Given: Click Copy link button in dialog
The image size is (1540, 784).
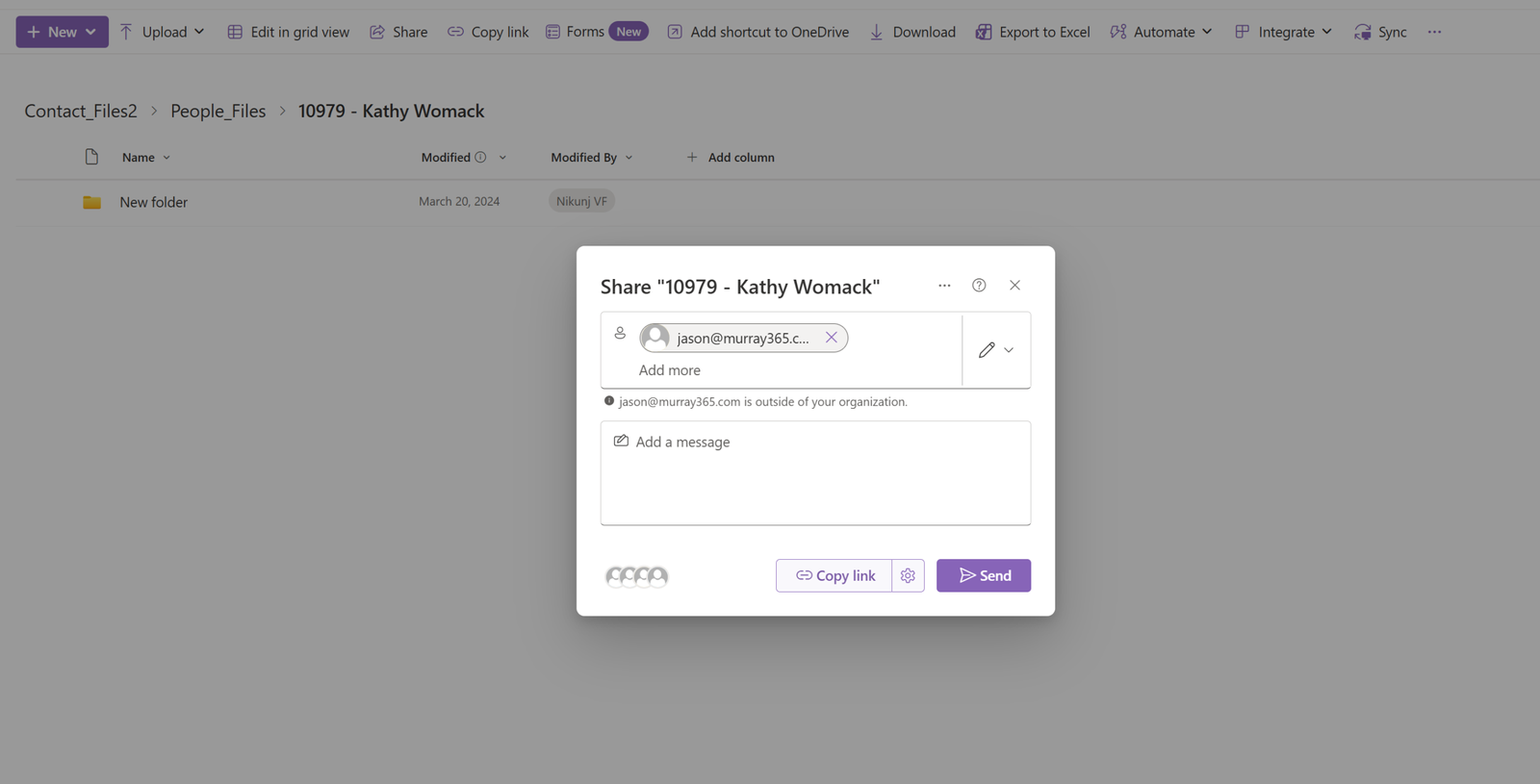Looking at the screenshot, I should [834, 575].
